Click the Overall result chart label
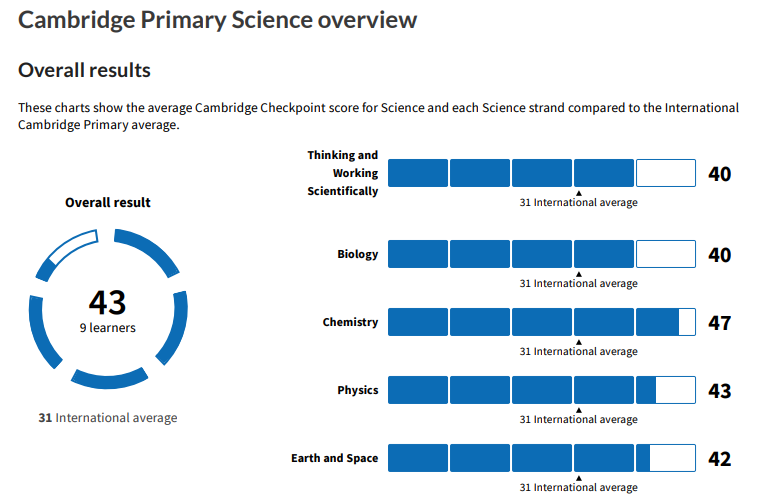This screenshot has width=759, height=504. click(x=108, y=202)
